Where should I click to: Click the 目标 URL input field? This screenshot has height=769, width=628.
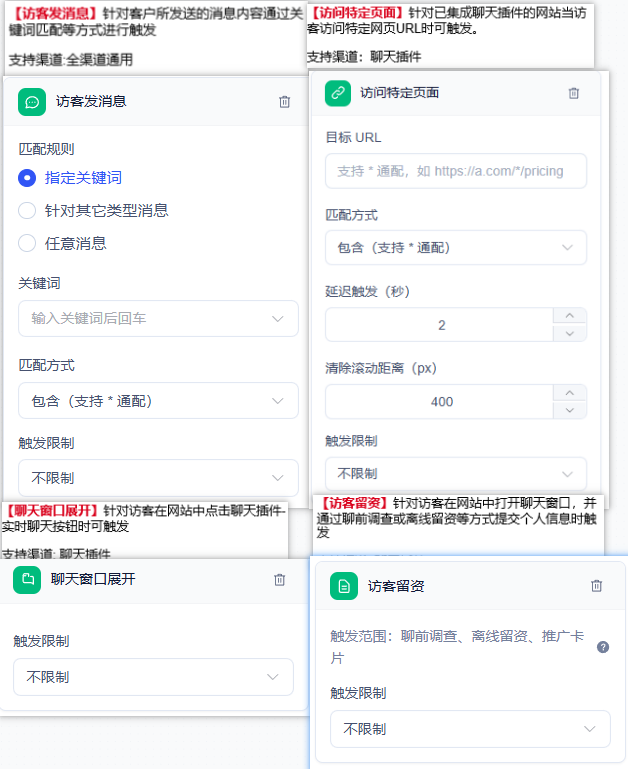point(456,171)
